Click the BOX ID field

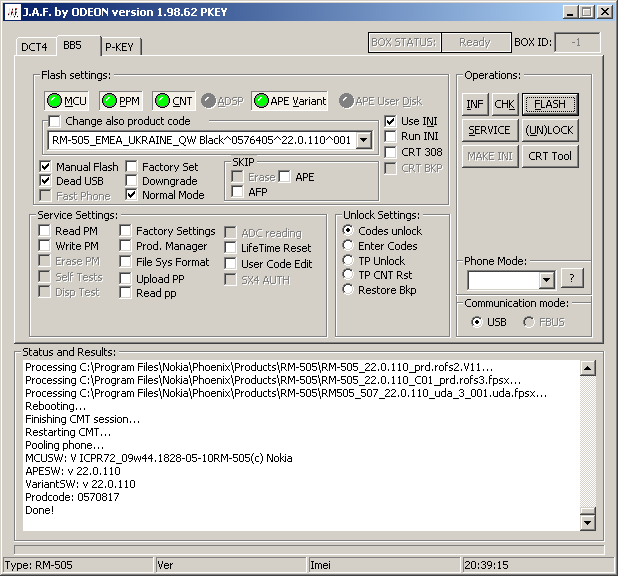tap(577, 42)
